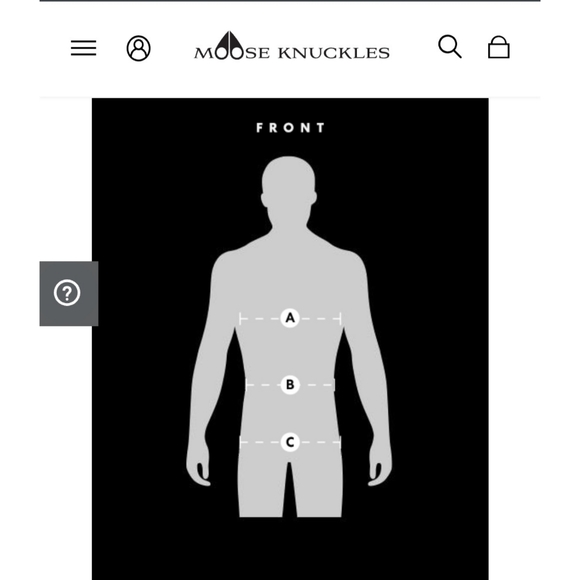
Task: Click the dashed line left of marker C
Action: (x=260, y=442)
